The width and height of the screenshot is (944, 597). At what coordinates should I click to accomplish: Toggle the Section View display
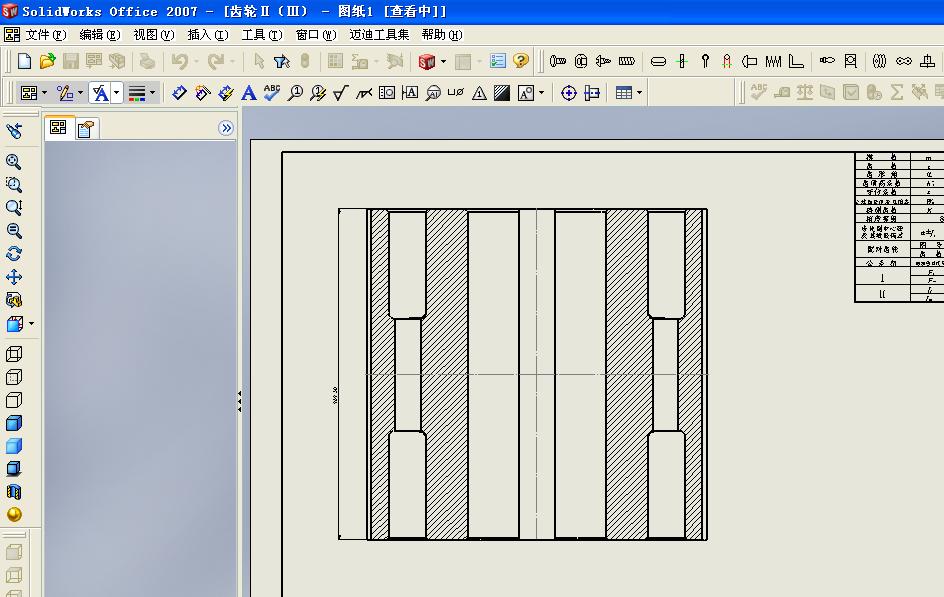(x=14, y=492)
